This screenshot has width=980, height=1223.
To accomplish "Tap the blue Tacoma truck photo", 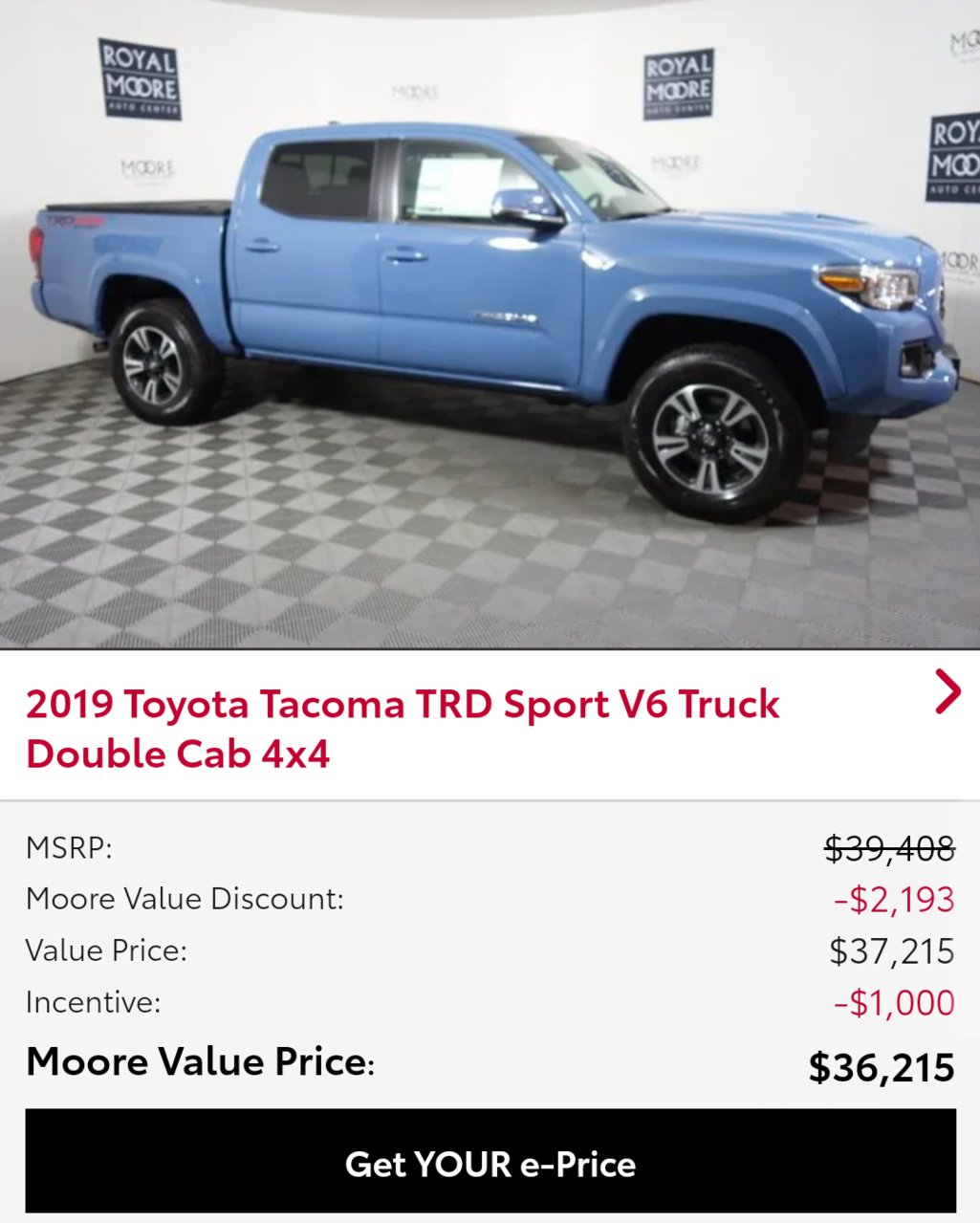I will (x=490, y=325).
